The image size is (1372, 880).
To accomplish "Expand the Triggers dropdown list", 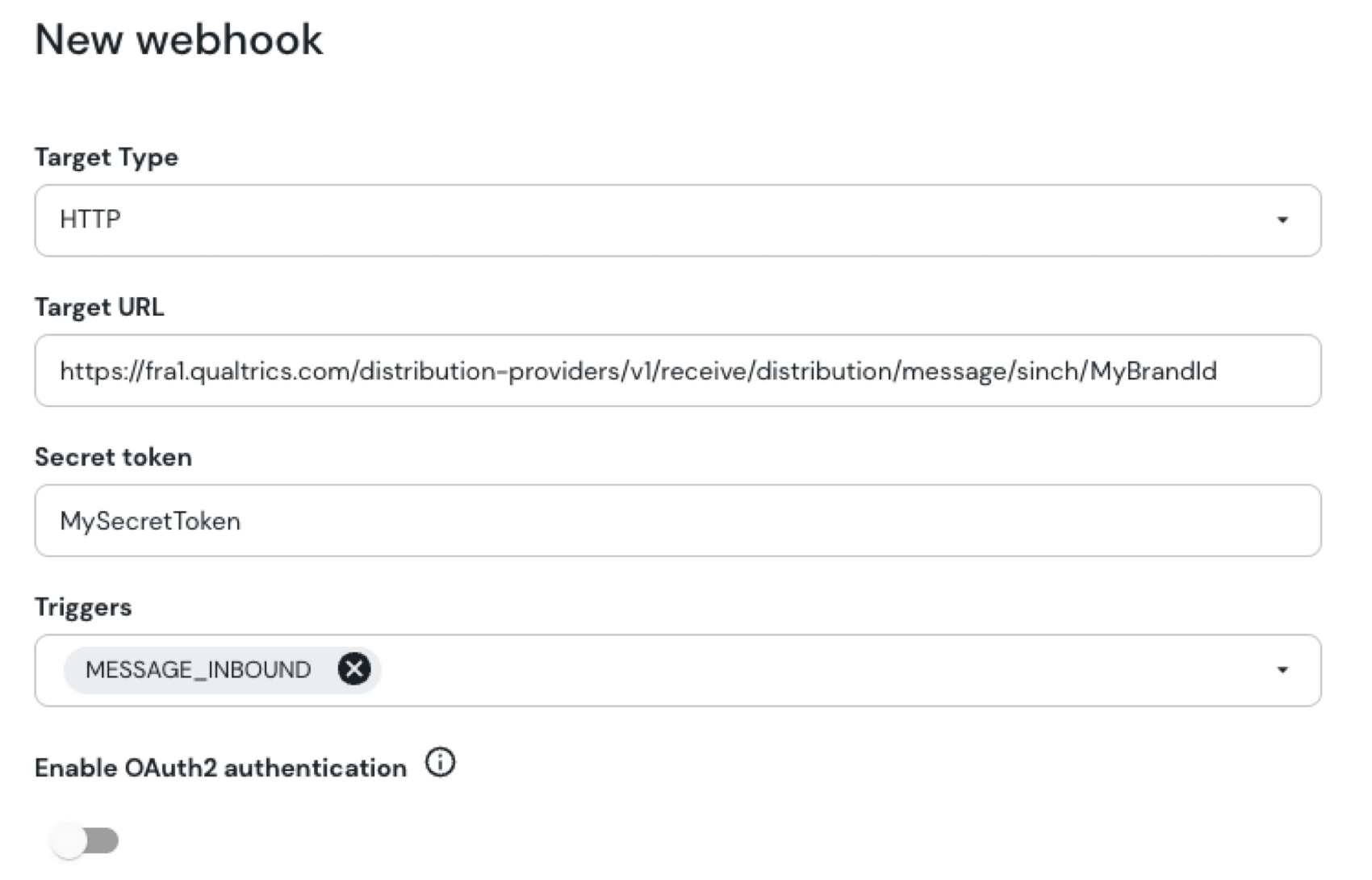I will (1284, 669).
